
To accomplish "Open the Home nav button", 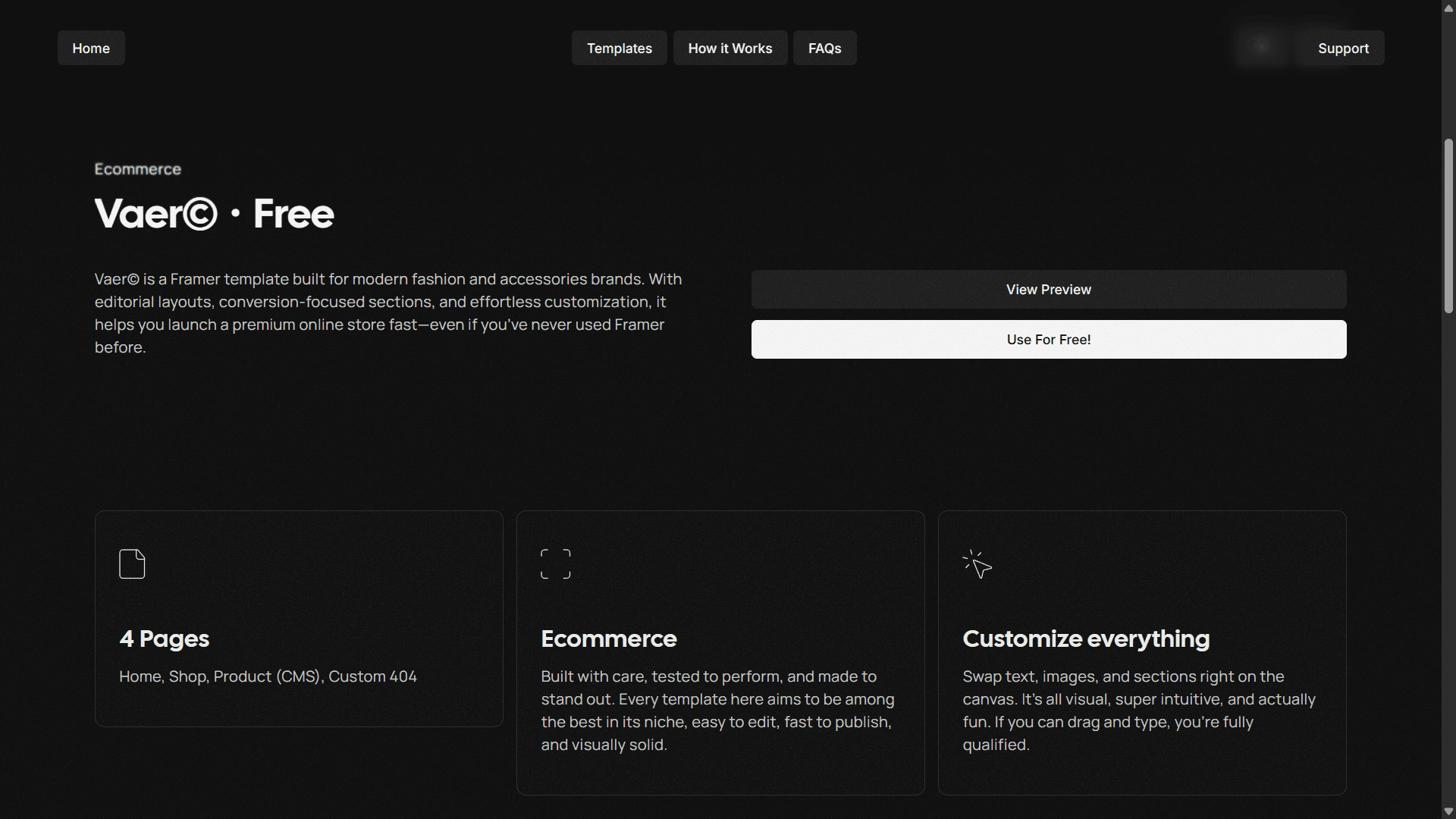I will tap(91, 48).
